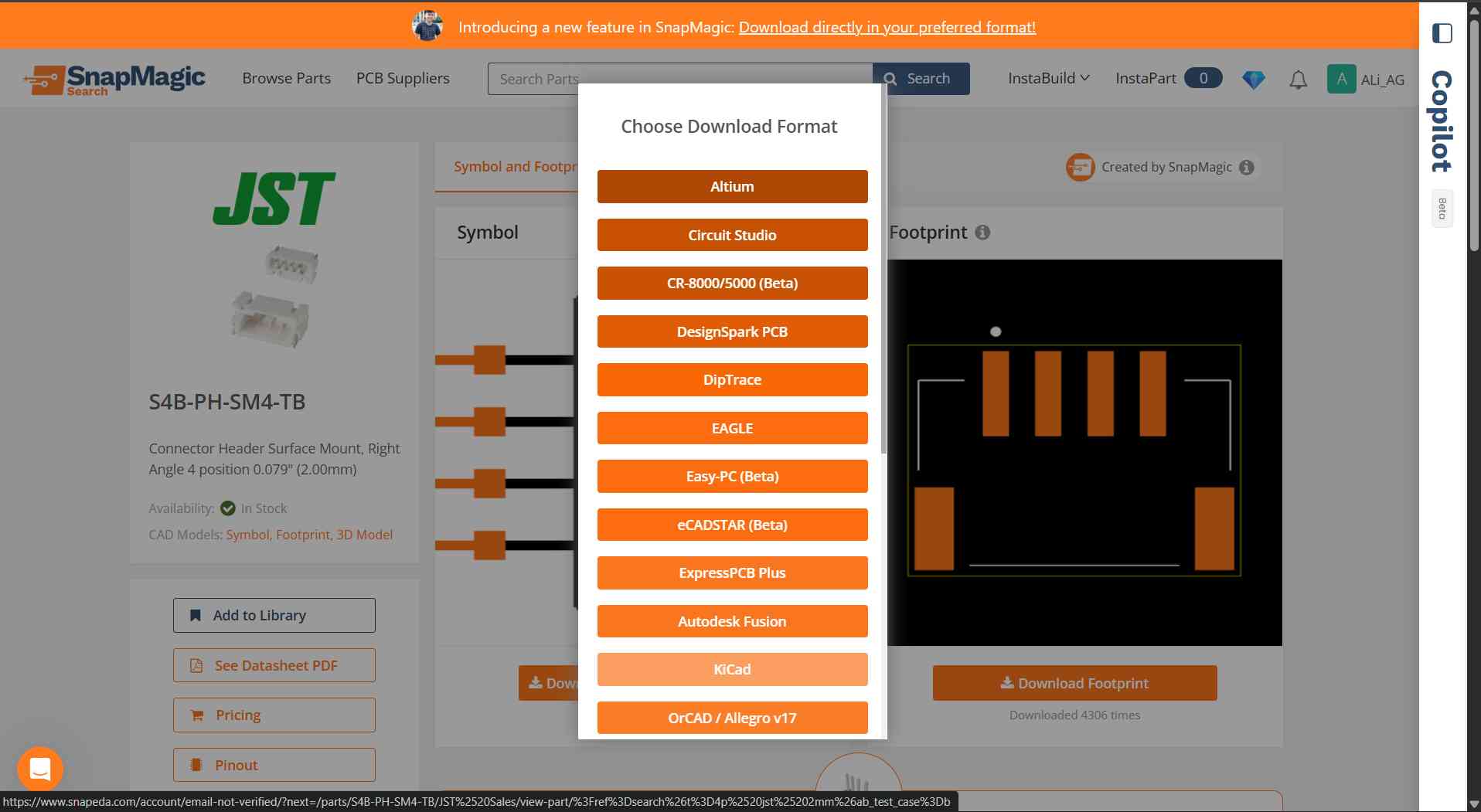Choose CR-8000/5000 (Beta) format
Screen dimensions: 1481x812
pos(732,283)
